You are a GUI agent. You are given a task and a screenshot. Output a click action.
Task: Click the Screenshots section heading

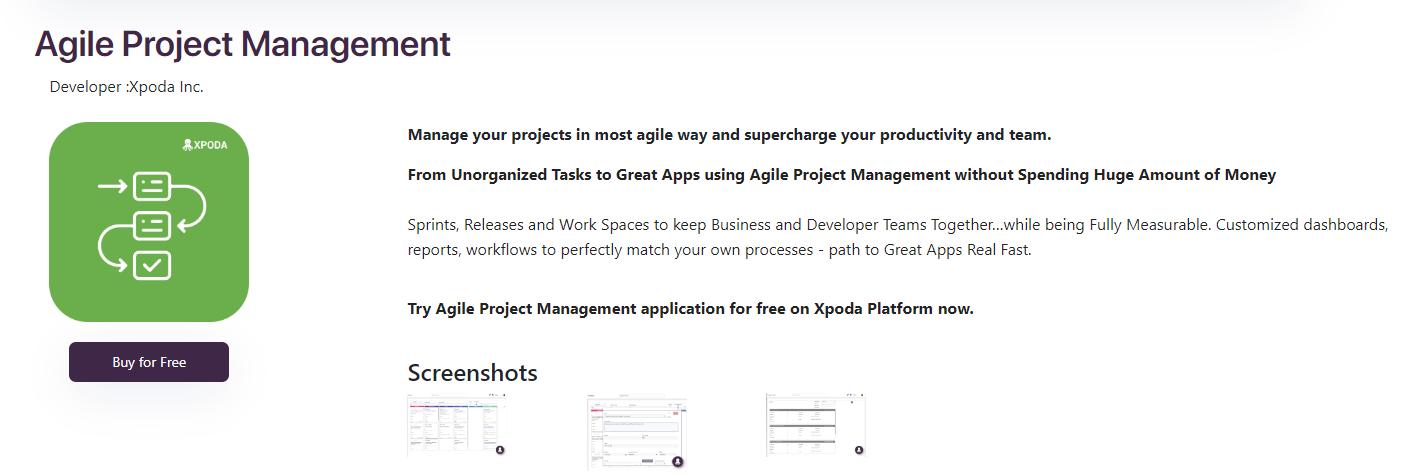click(x=473, y=373)
